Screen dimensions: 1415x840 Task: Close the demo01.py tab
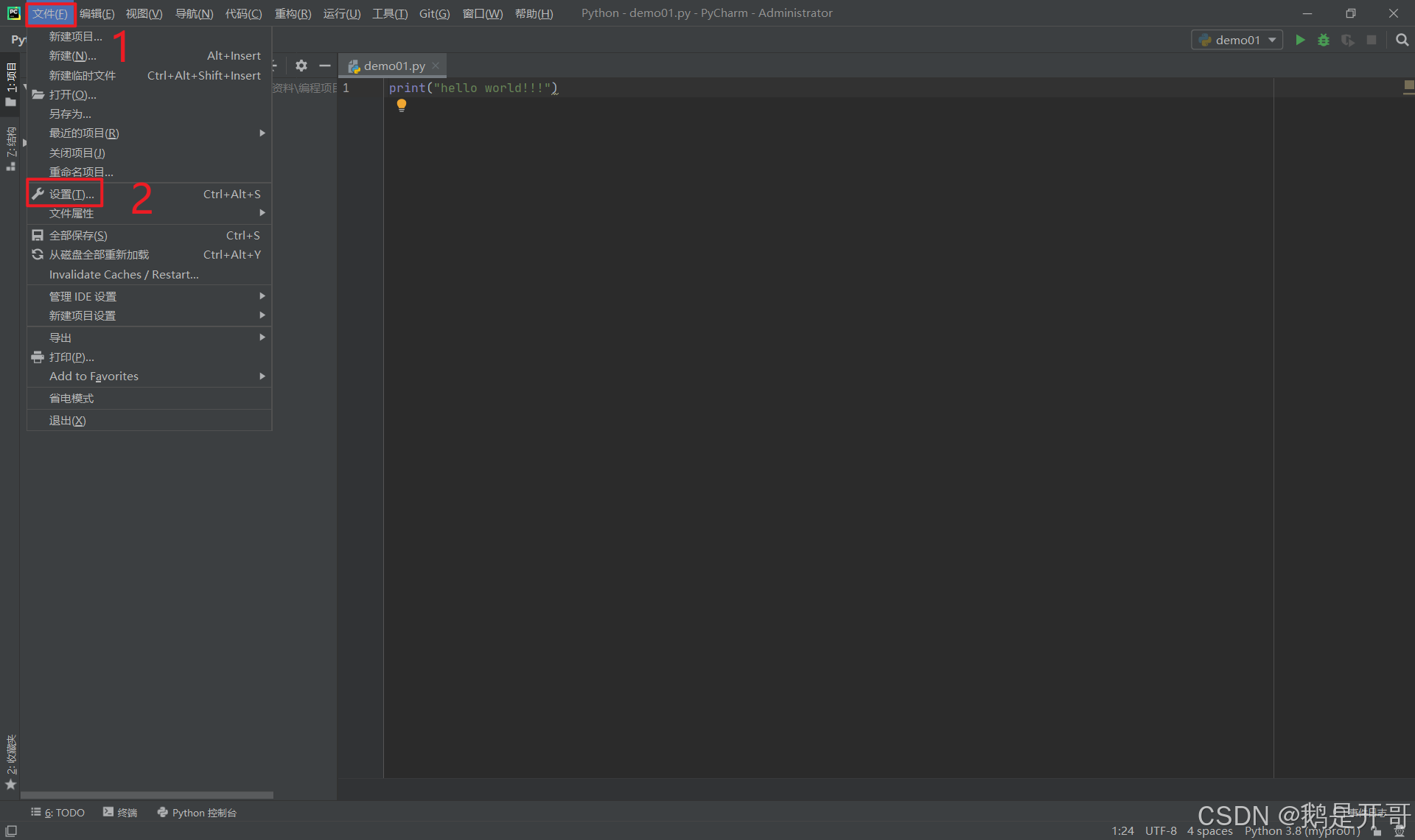click(436, 66)
